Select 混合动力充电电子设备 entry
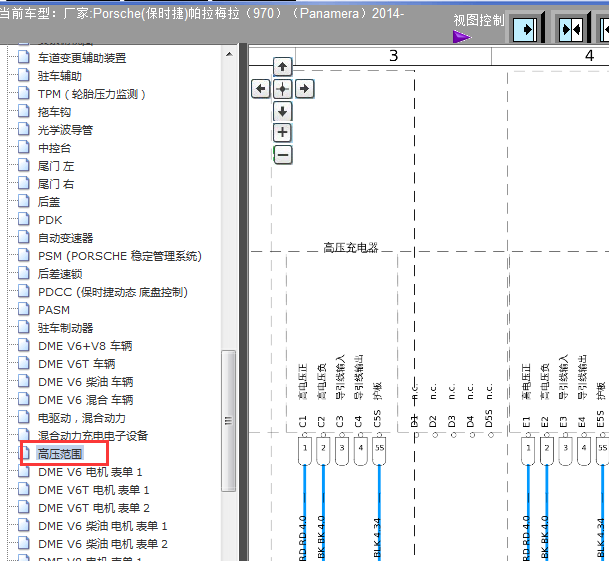 click(93, 436)
